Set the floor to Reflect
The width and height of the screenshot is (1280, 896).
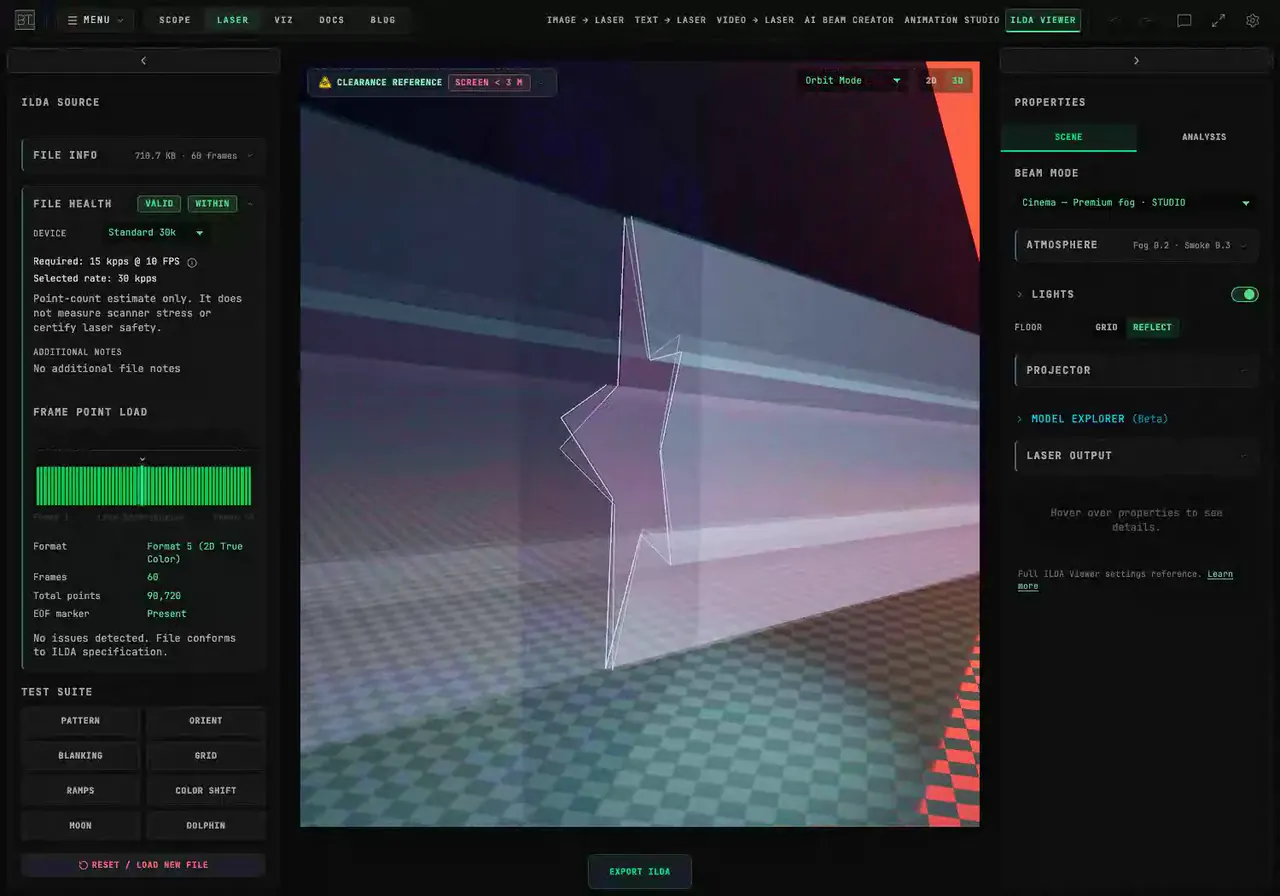[1152, 327]
